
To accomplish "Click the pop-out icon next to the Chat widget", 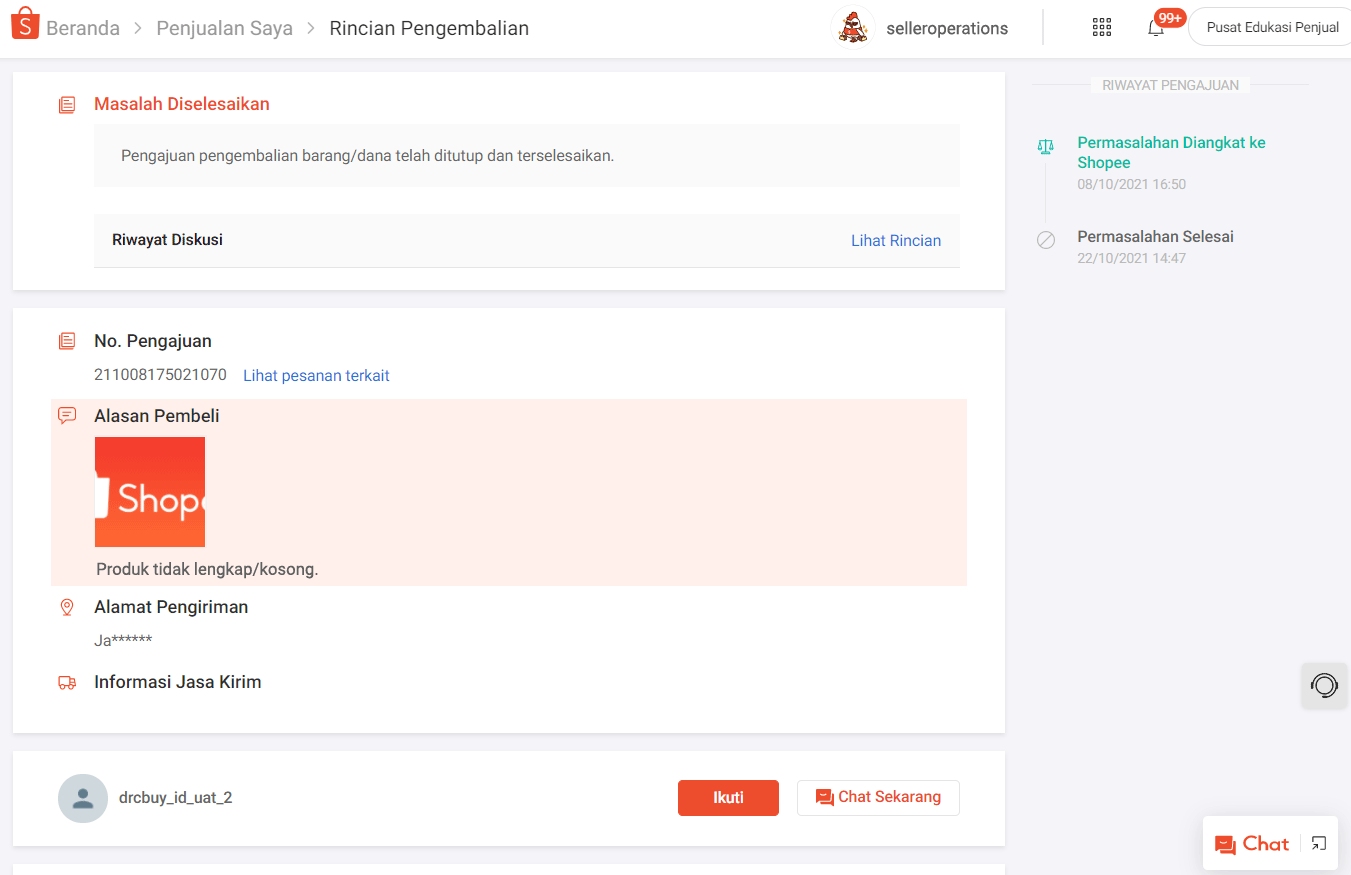I will (x=1317, y=843).
